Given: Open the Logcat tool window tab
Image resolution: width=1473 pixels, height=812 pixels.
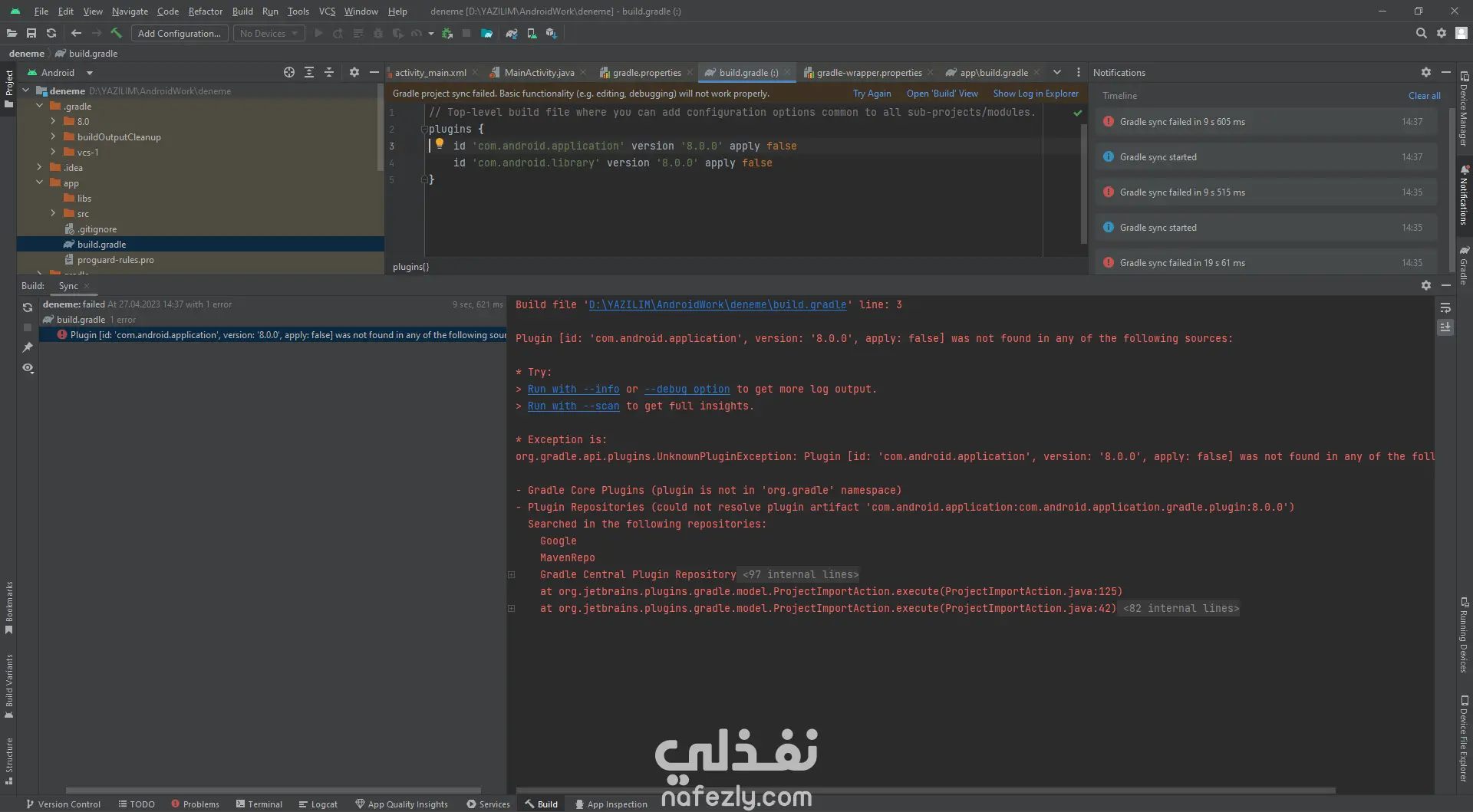Looking at the screenshot, I should [x=318, y=804].
